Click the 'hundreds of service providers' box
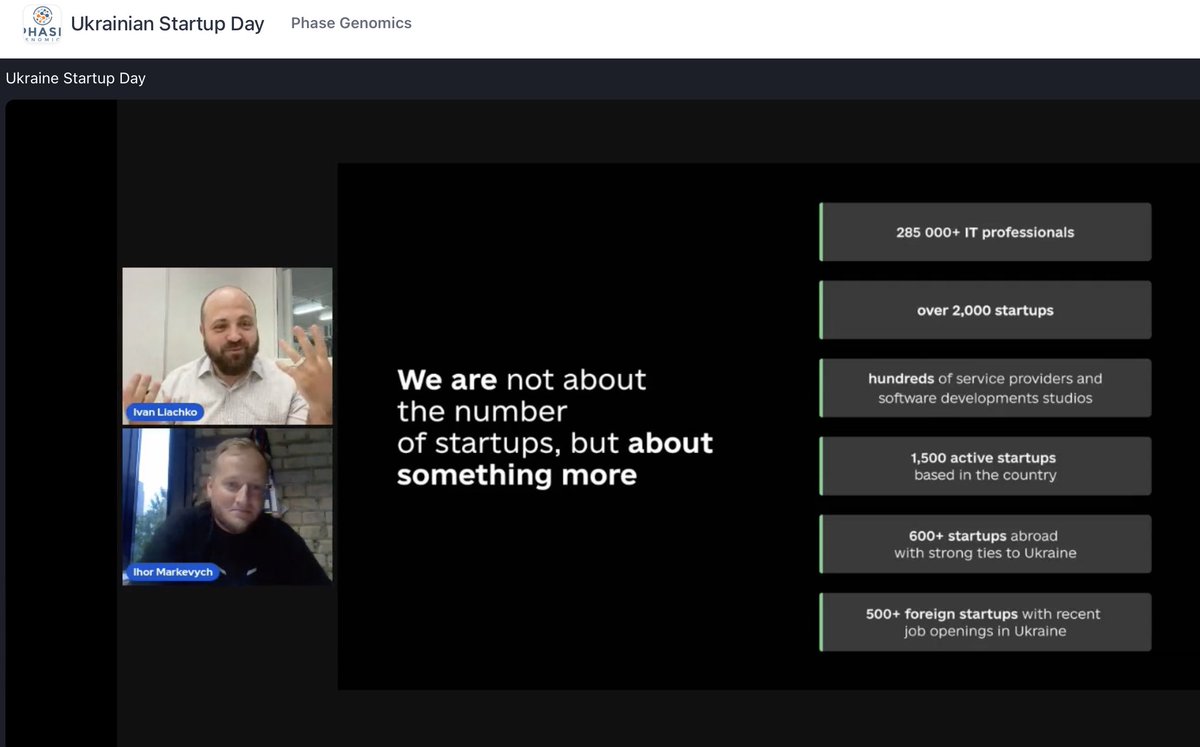The height and width of the screenshot is (747, 1200). [x=985, y=388]
